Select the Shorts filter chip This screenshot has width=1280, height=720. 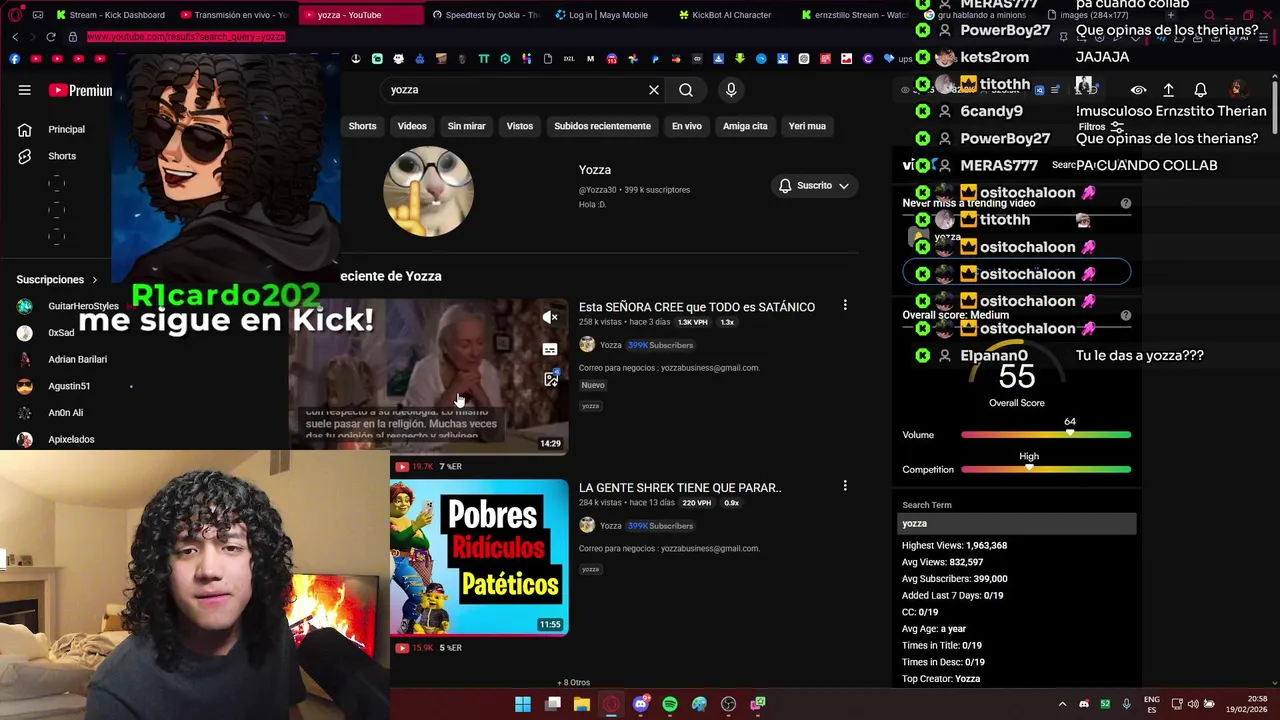pyautogui.click(x=362, y=126)
